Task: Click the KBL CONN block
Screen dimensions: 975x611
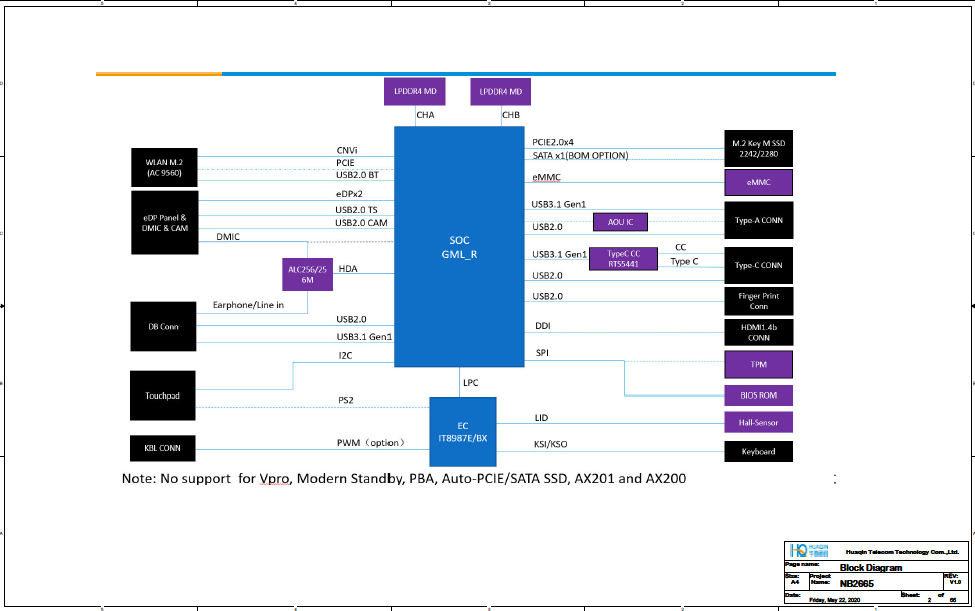Action: 164,448
